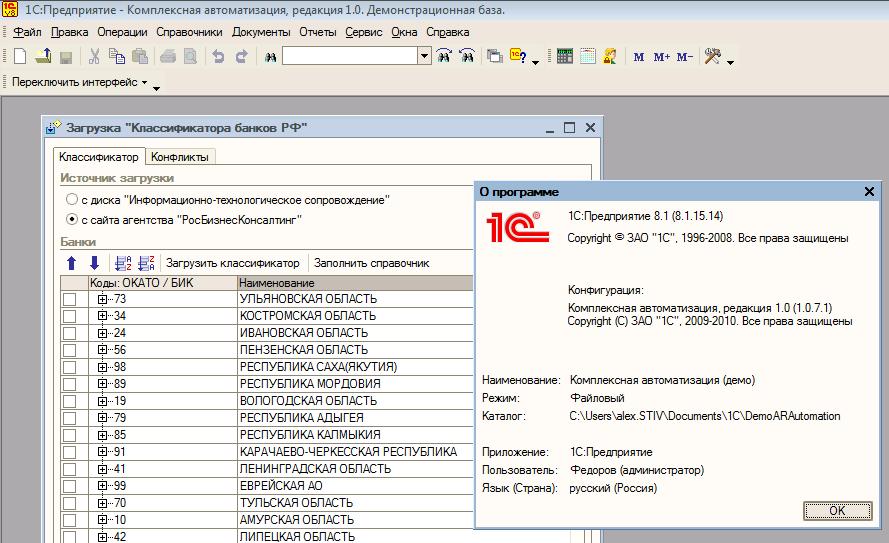The width and height of the screenshot is (889, 543).
Task: Check the box for ПЕНЗЕНСКАЯ ОБЛАСТЬ
Action: pos(69,350)
